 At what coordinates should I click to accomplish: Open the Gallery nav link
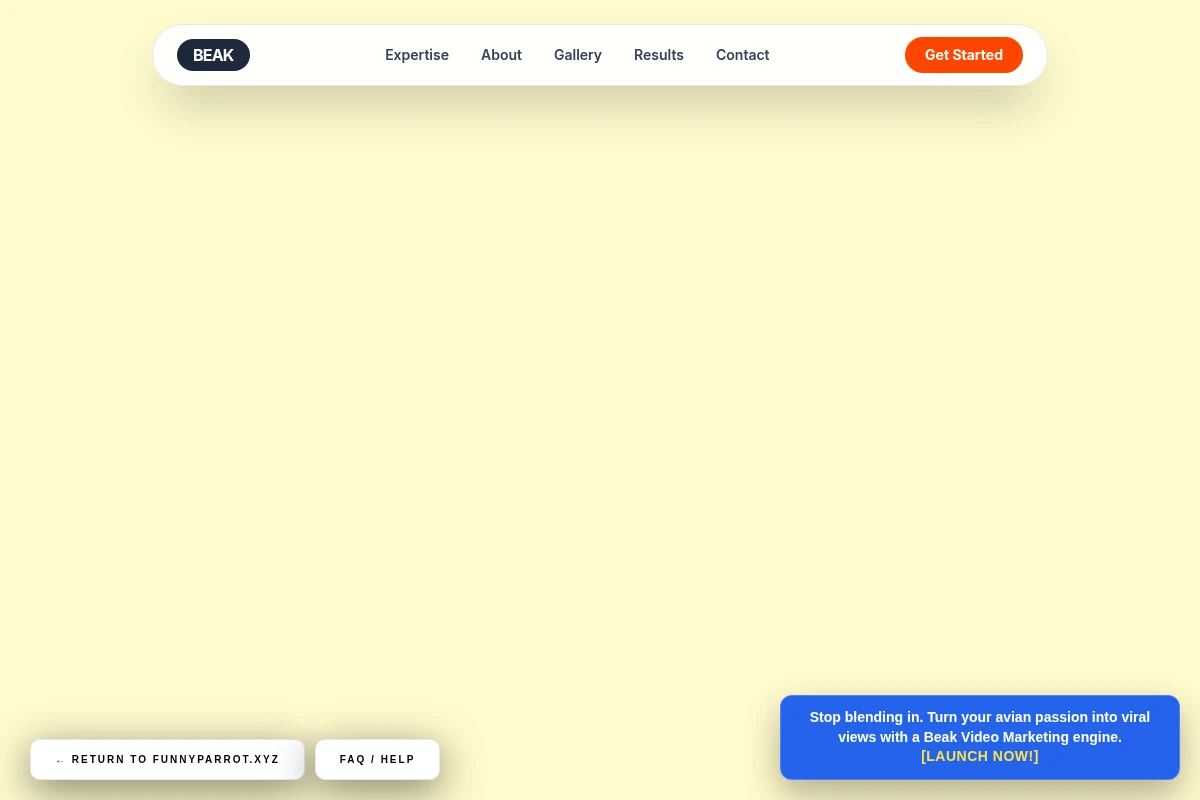click(x=578, y=55)
